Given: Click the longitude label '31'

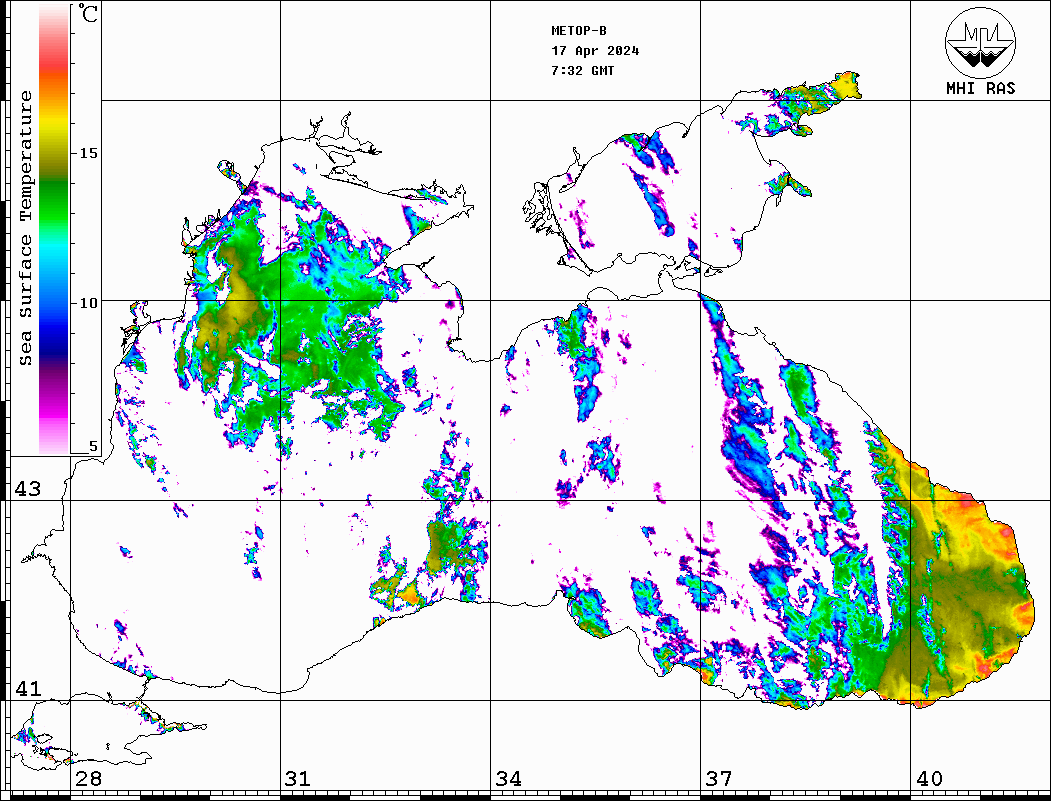Looking at the screenshot, I should [298, 778].
